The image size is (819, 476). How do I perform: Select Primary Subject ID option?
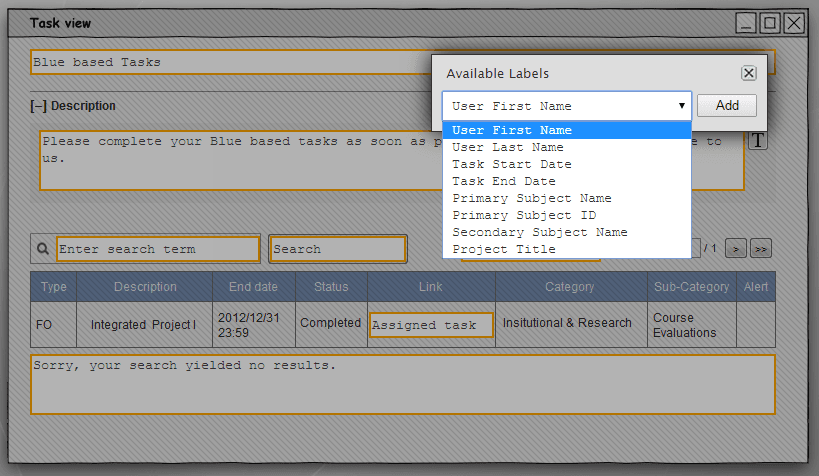point(567,215)
